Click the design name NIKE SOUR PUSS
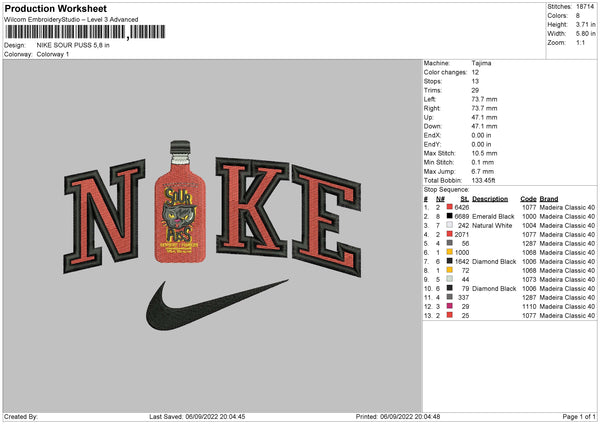This screenshot has width=600, height=424. [x=73, y=45]
